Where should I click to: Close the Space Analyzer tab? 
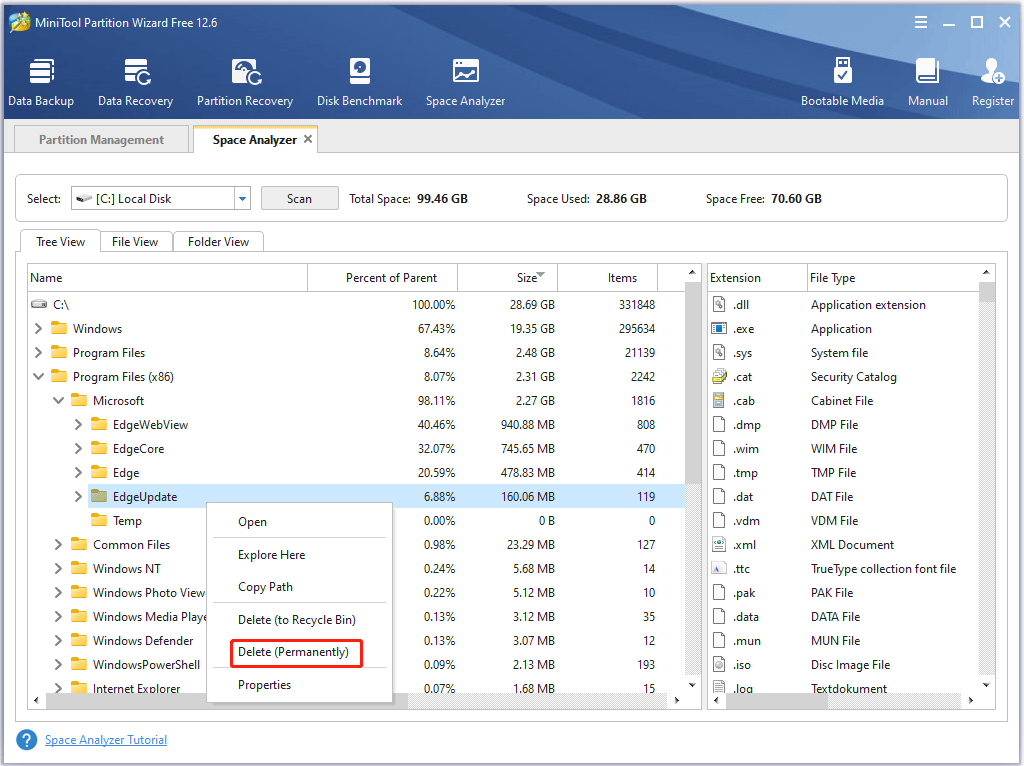point(308,139)
